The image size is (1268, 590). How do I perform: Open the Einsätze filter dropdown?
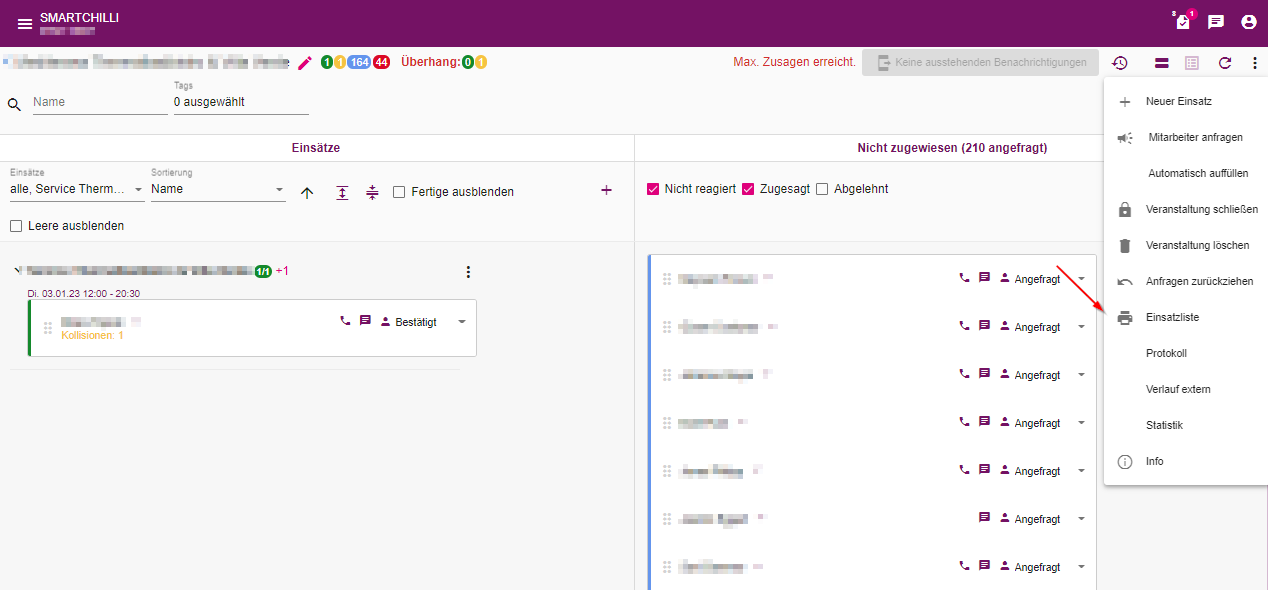[x=77, y=189]
